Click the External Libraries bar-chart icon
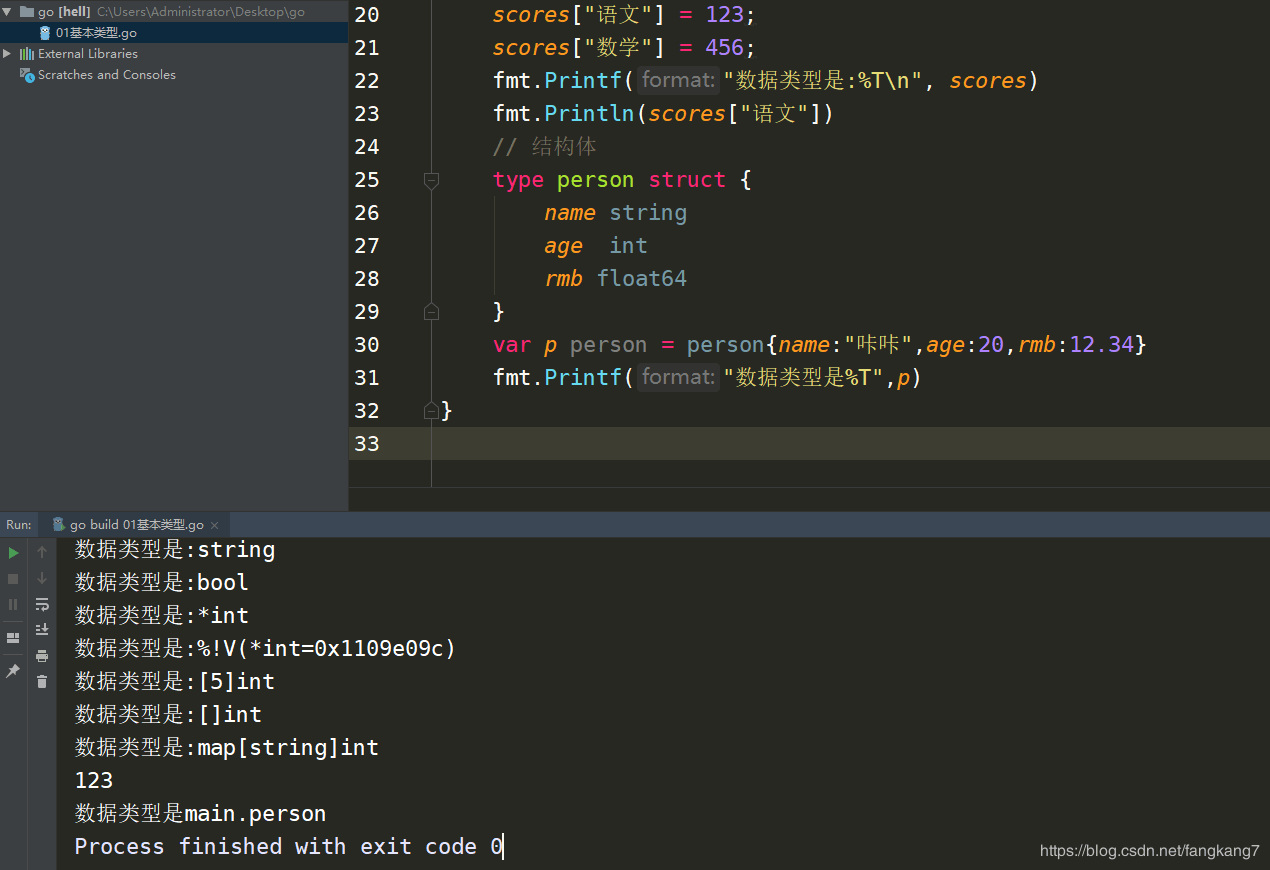Screen dimensions: 1270x870 tap(27, 54)
